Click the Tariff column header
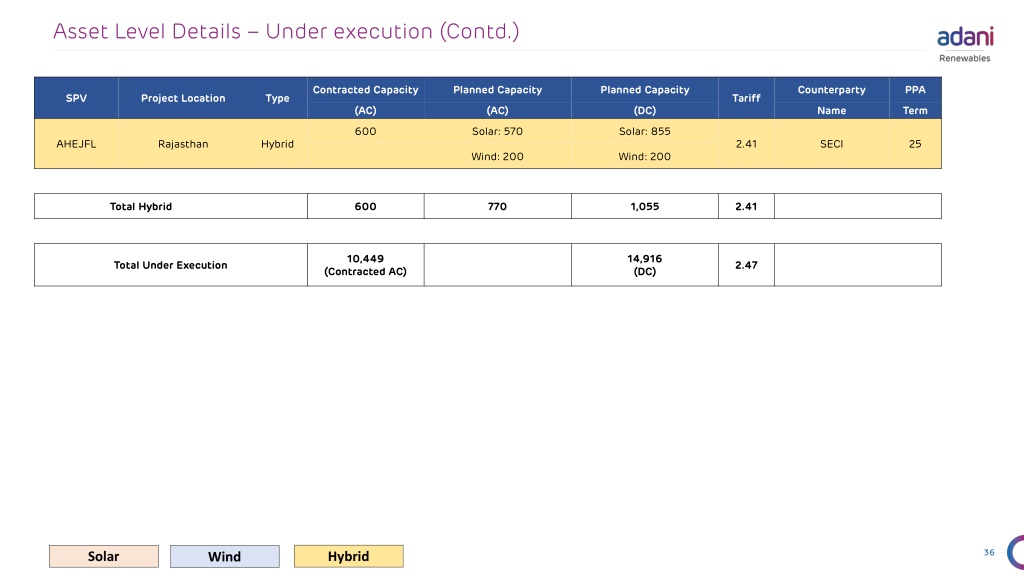The width and height of the screenshot is (1024, 576). (746, 98)
